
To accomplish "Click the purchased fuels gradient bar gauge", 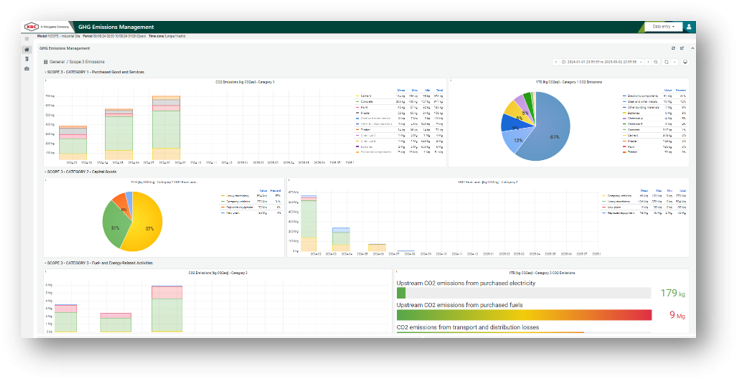I will click(524, 315).
